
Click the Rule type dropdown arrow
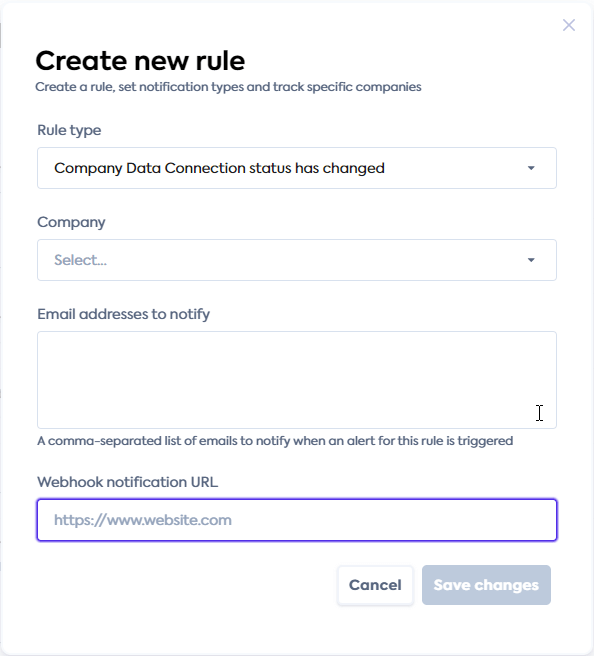click(x=531, y=168)
